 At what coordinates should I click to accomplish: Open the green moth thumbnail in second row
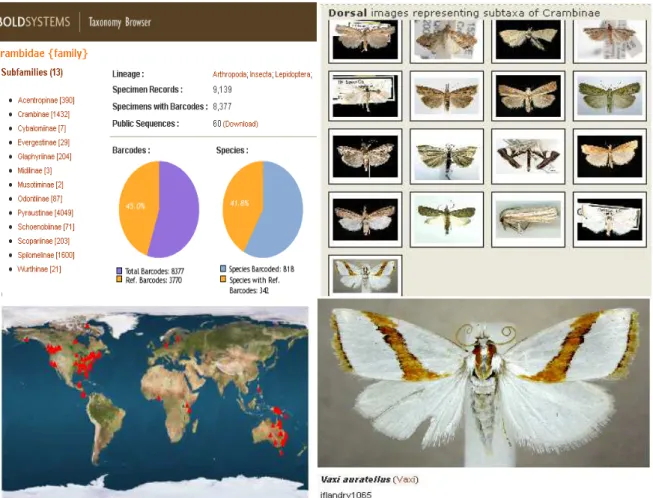point(609,96)
